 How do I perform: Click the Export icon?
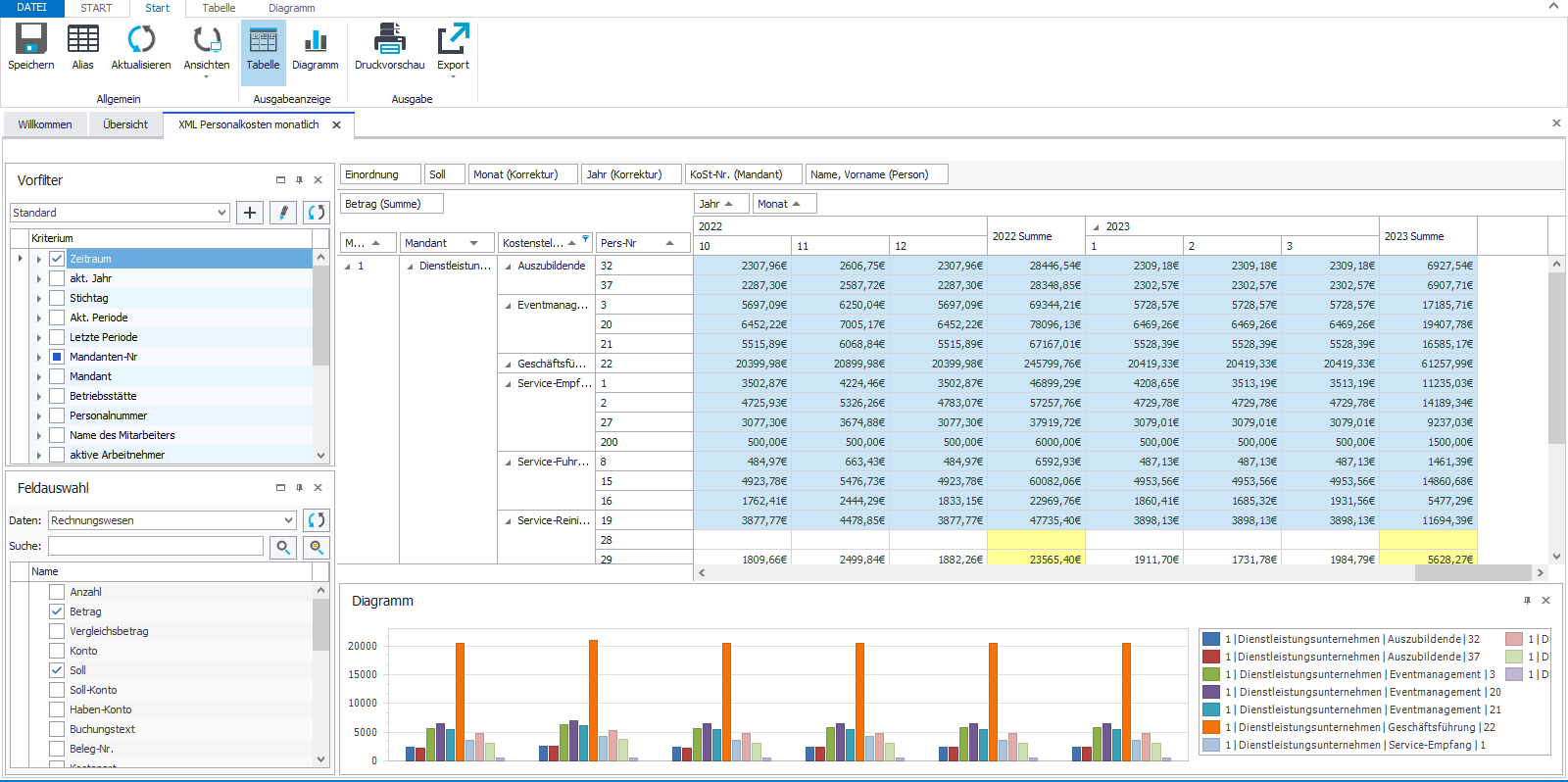[453, 39]
